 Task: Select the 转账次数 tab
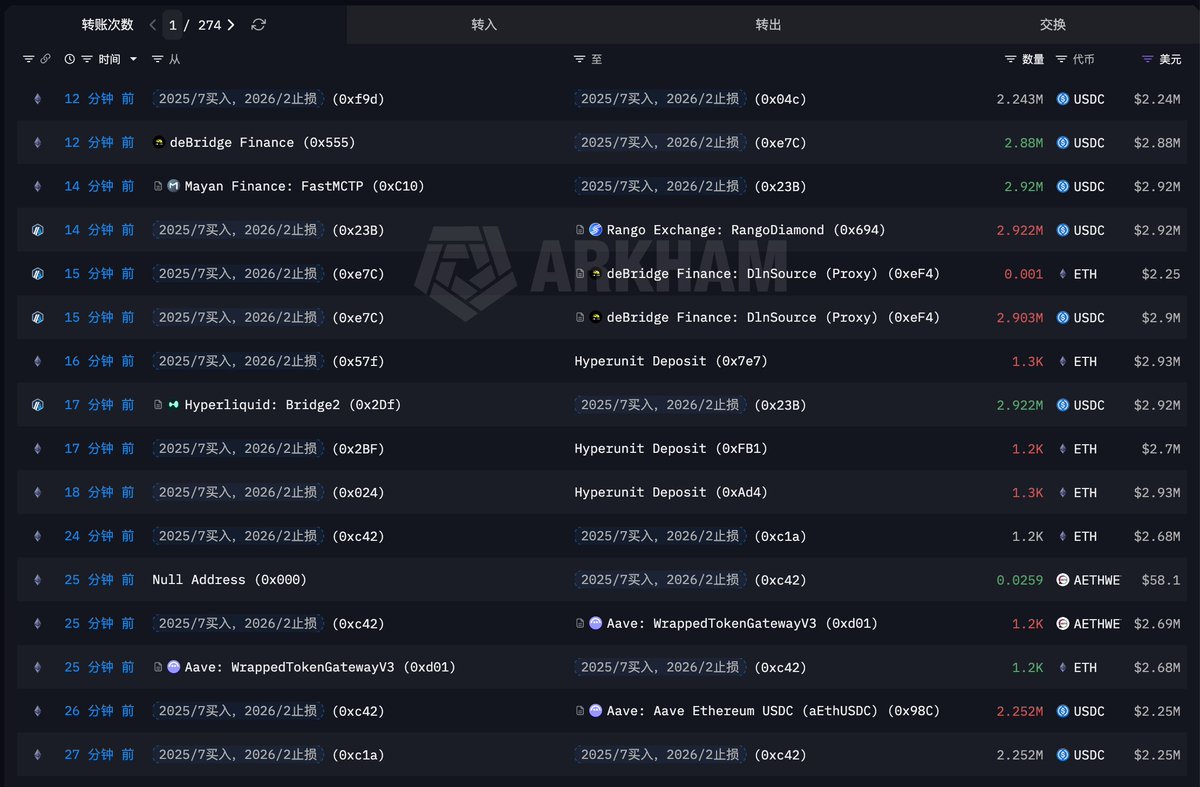point(107,25)
